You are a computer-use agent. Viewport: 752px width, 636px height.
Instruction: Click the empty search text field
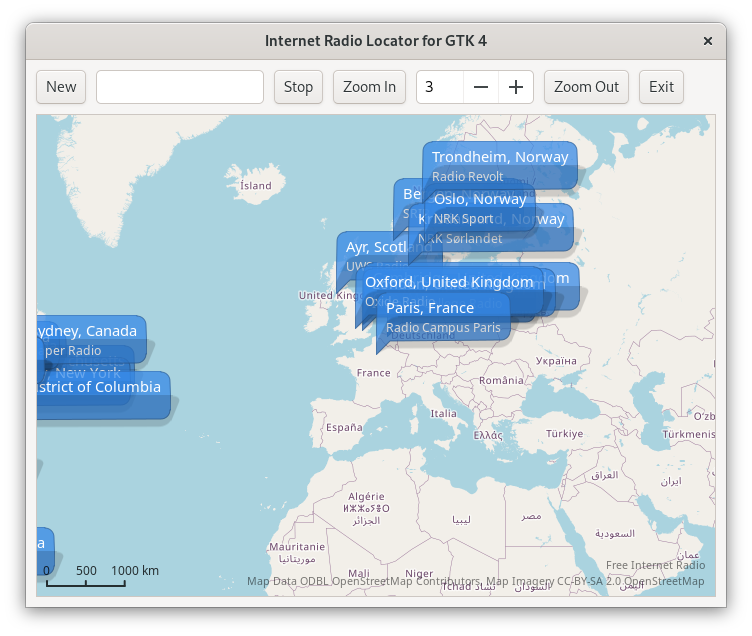point(180,87)
